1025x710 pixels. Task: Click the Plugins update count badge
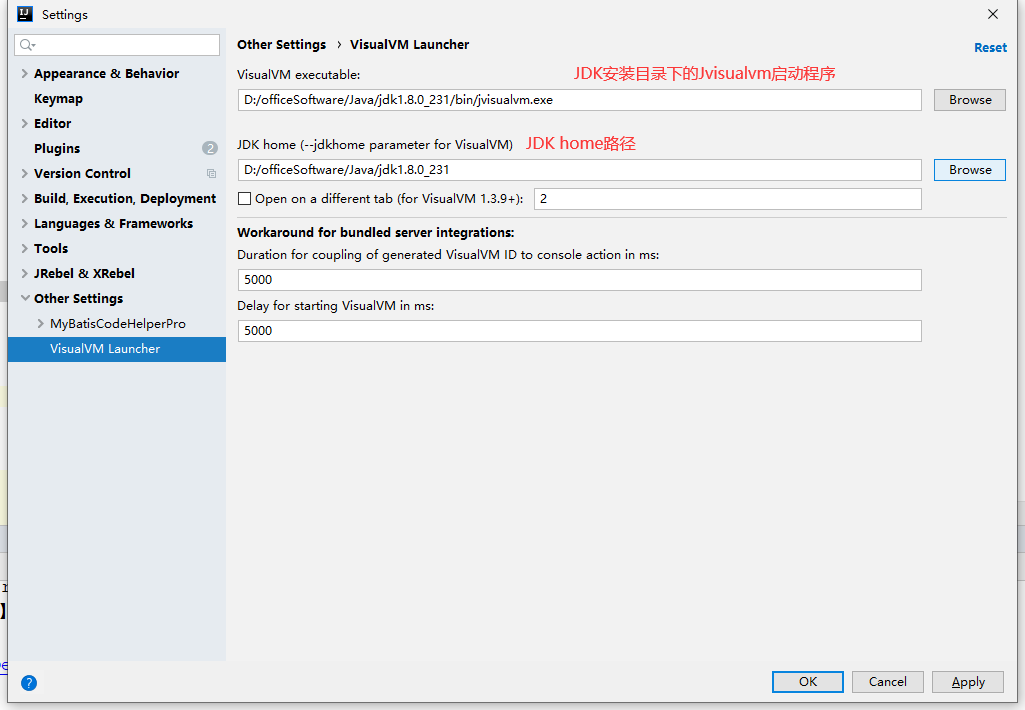(210, 148)
